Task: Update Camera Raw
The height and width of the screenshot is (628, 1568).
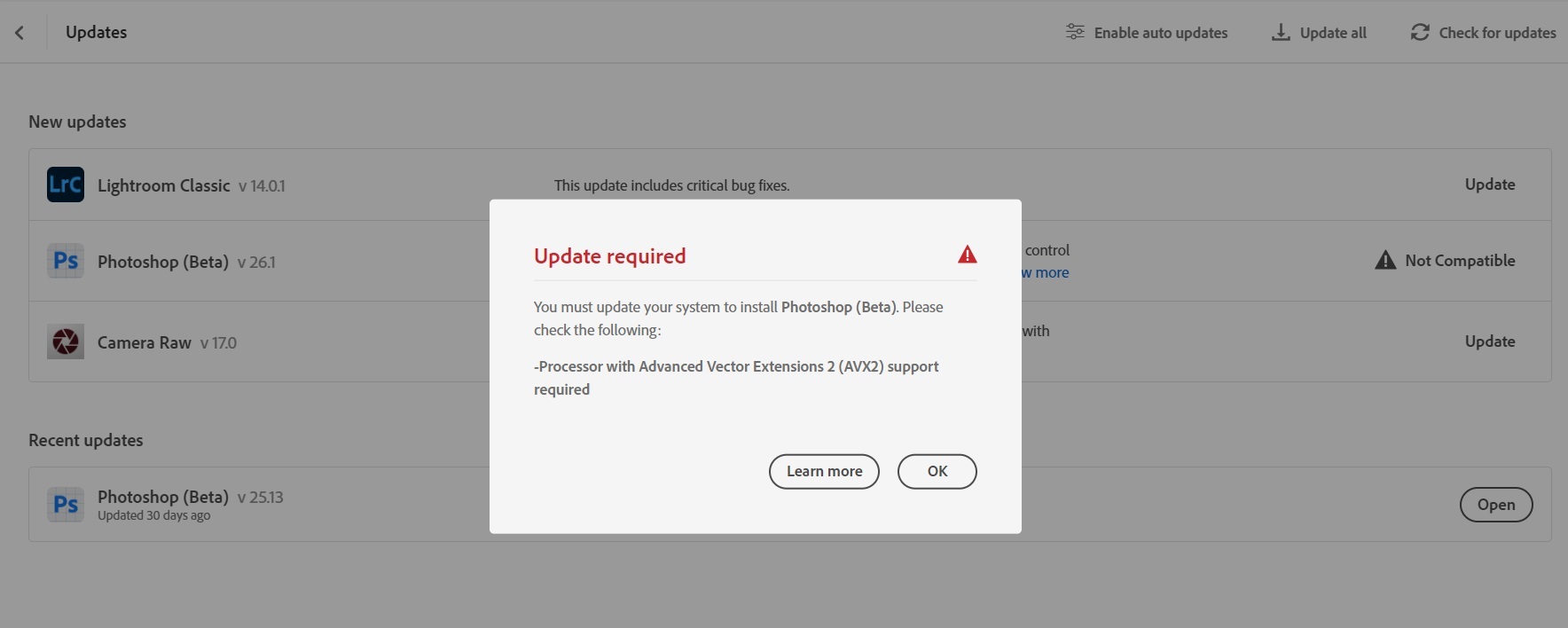Action: coord(1490,341)
